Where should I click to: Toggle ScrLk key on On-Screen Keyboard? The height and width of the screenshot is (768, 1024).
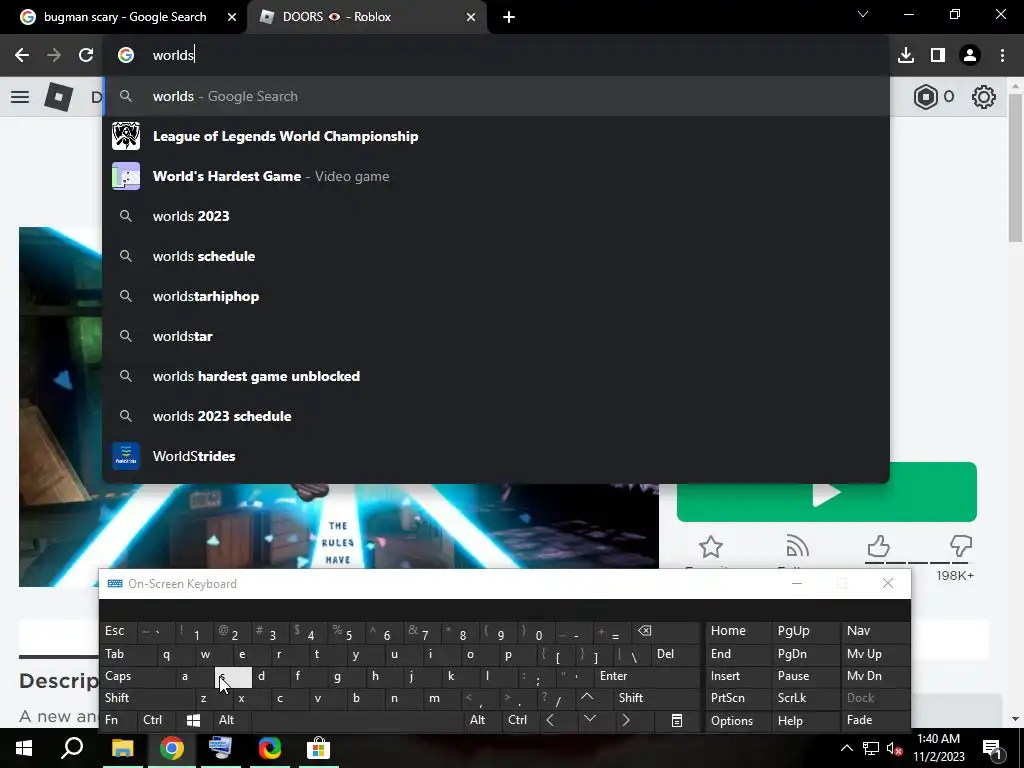pos(806,698)
